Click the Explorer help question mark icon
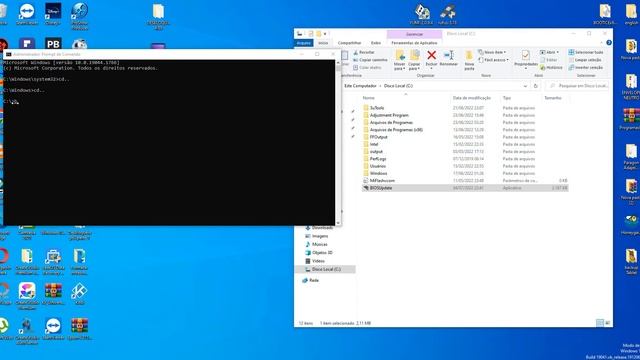Viewport: 640px width, 360px height. coord(609,42)
